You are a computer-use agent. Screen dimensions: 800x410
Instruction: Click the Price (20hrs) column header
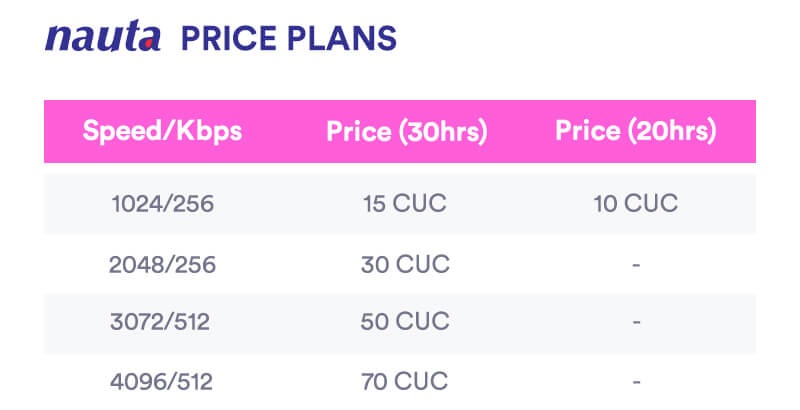pyautogui.click(x=636, y=131)
